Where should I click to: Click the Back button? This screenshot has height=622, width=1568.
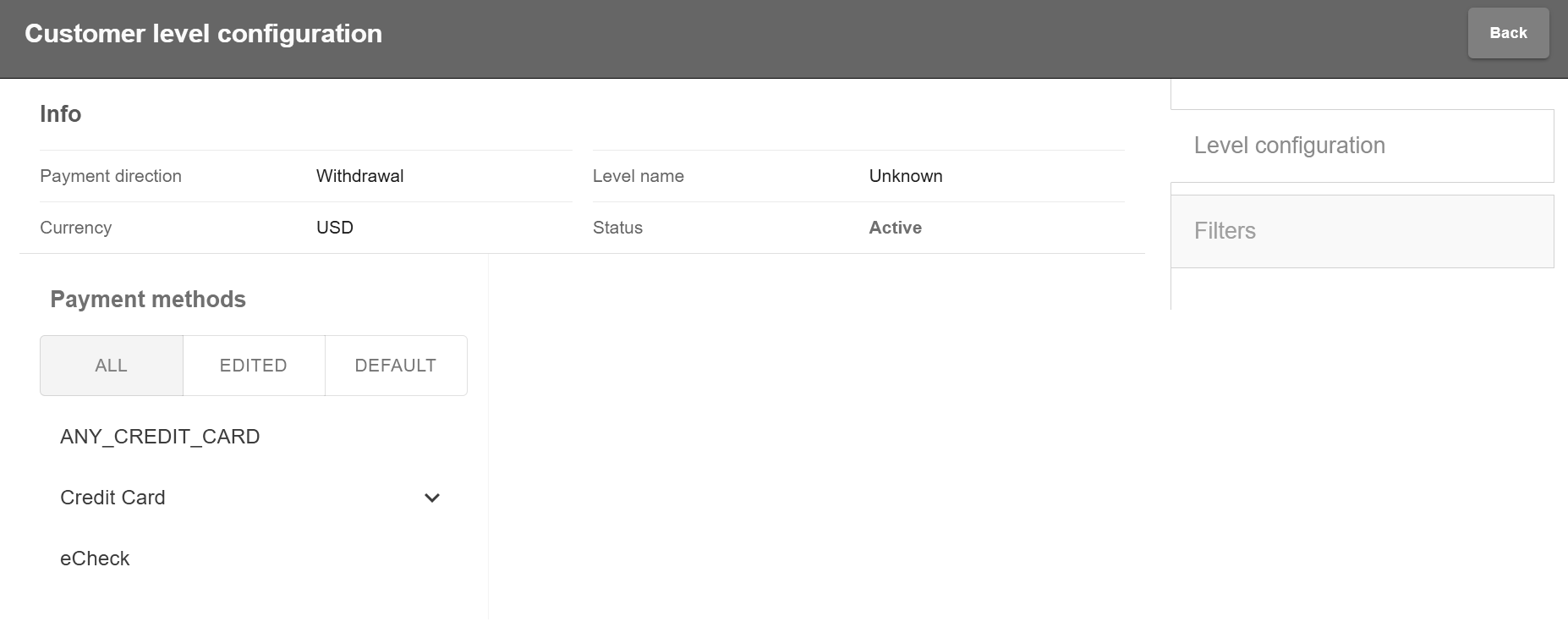tap(1507, 33)
